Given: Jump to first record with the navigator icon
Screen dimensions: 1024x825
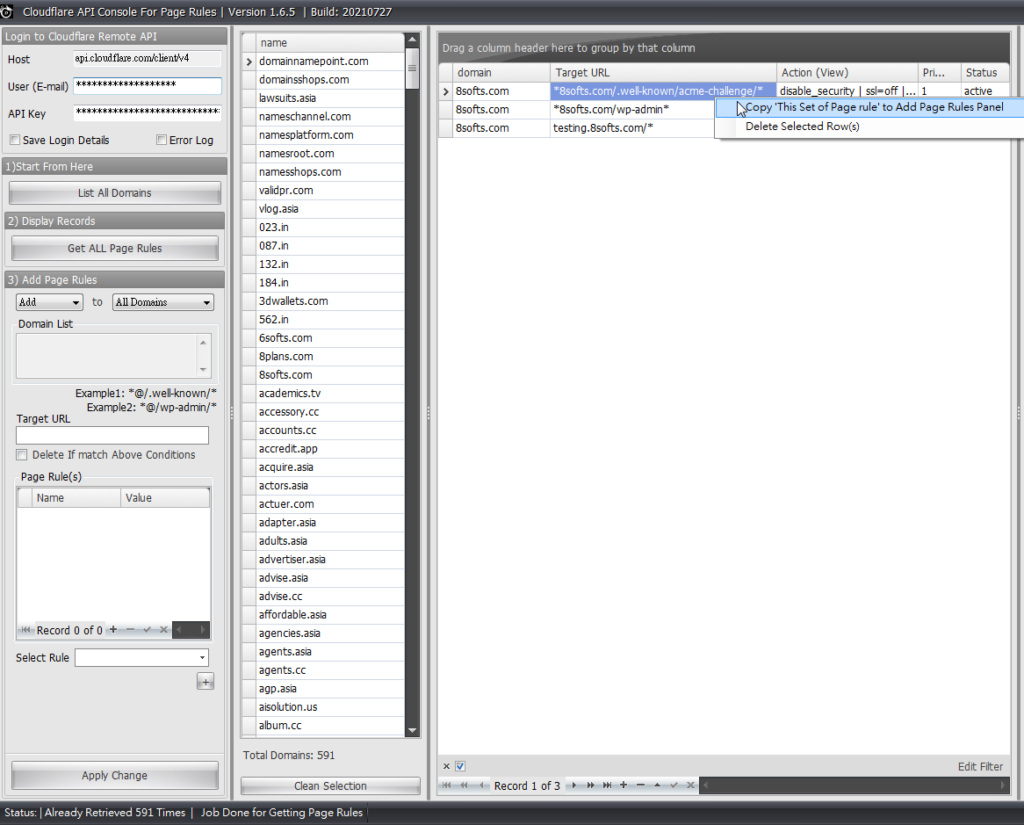Looking at the screenshot, I should click(446, 786).
